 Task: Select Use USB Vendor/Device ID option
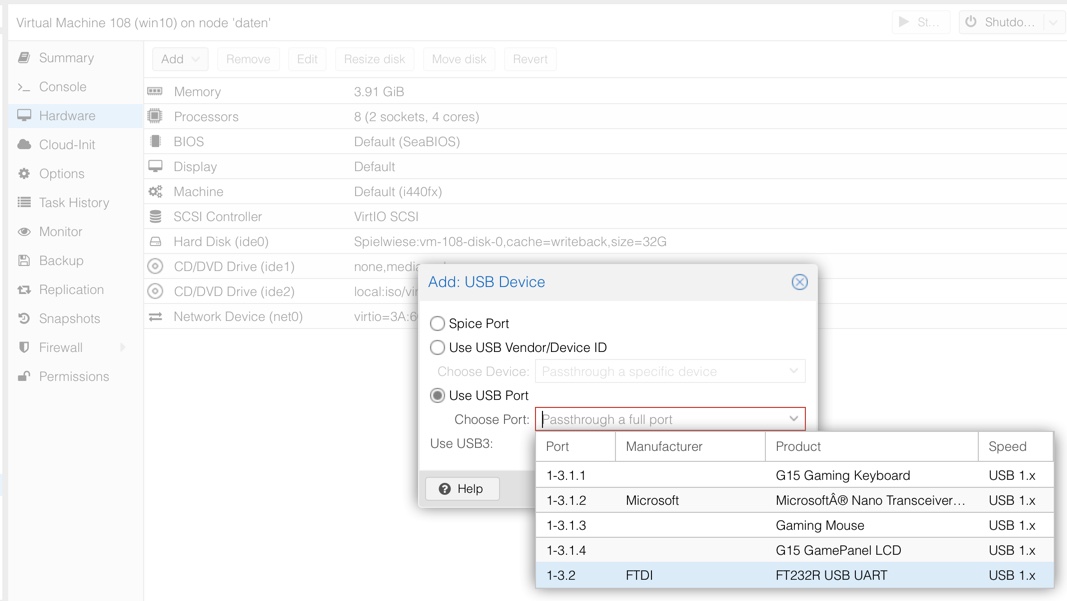click(x=437, y=348)
